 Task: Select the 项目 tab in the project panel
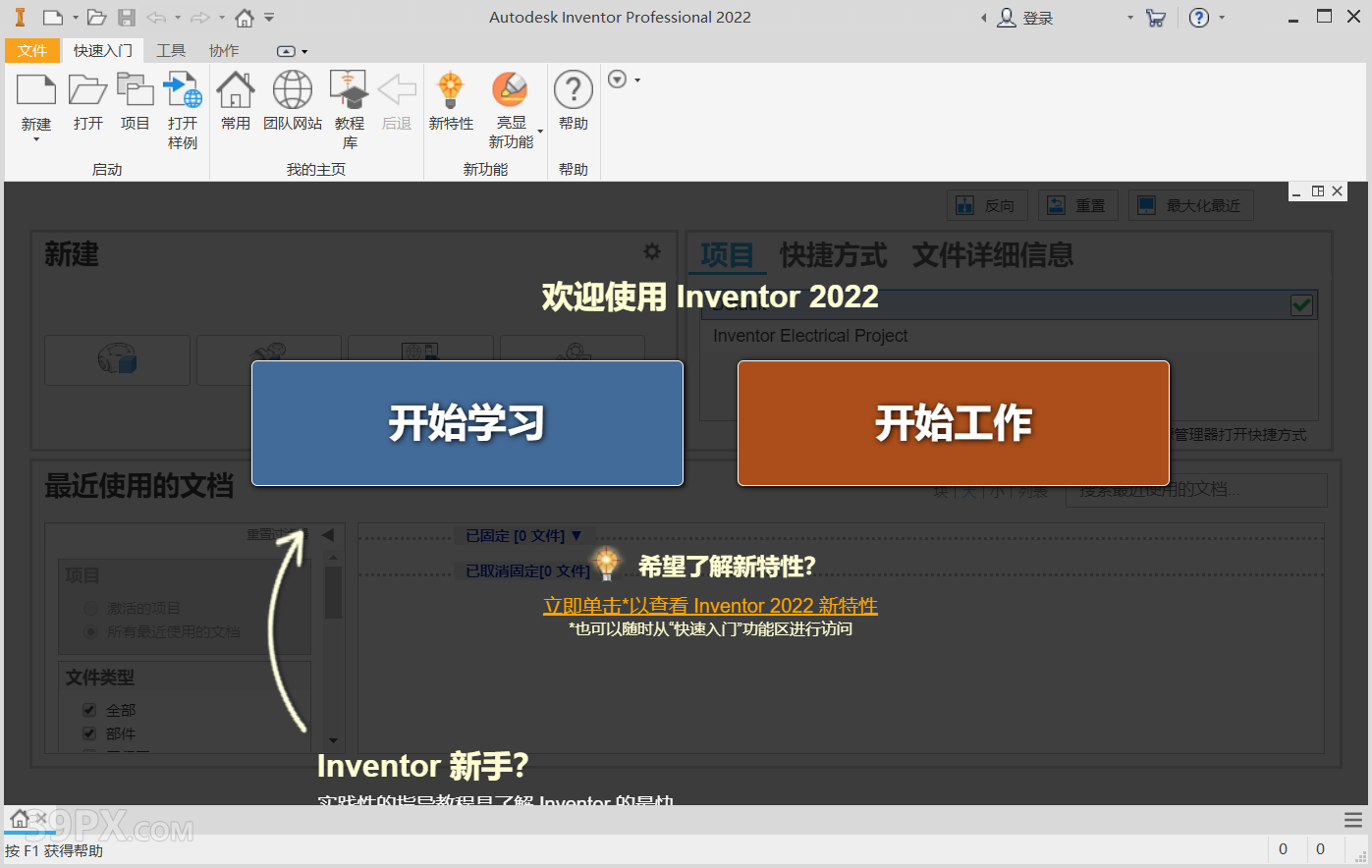[727, 255]
